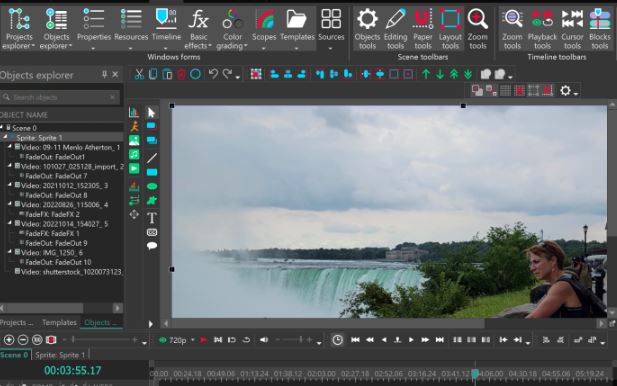The height and width of the screenshot is (386, 617).
Task: Select FadeOut: FadeOut 9 in object tree
Action: [56, 243]
